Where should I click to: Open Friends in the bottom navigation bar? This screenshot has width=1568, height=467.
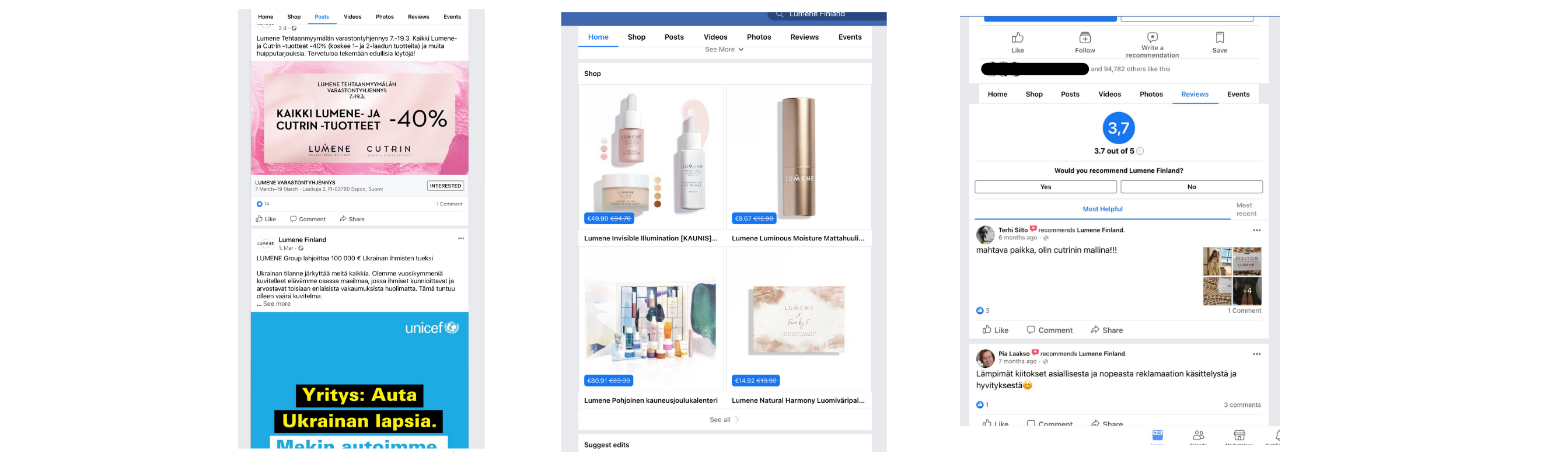(1198, 435)
